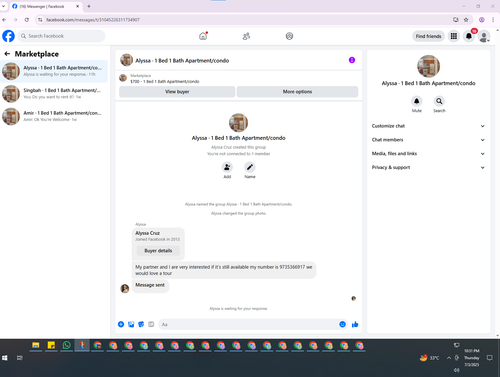Click the Buyer details button

pyautogui.click(x=158, y=251)
